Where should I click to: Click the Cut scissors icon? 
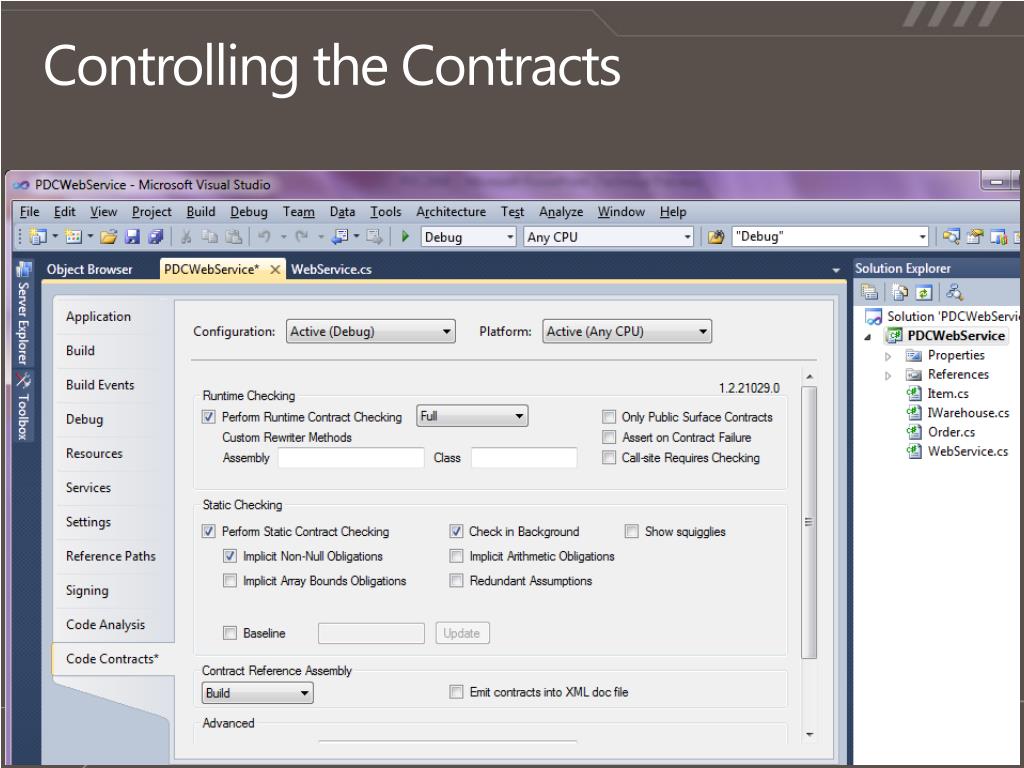pos(186,236)
